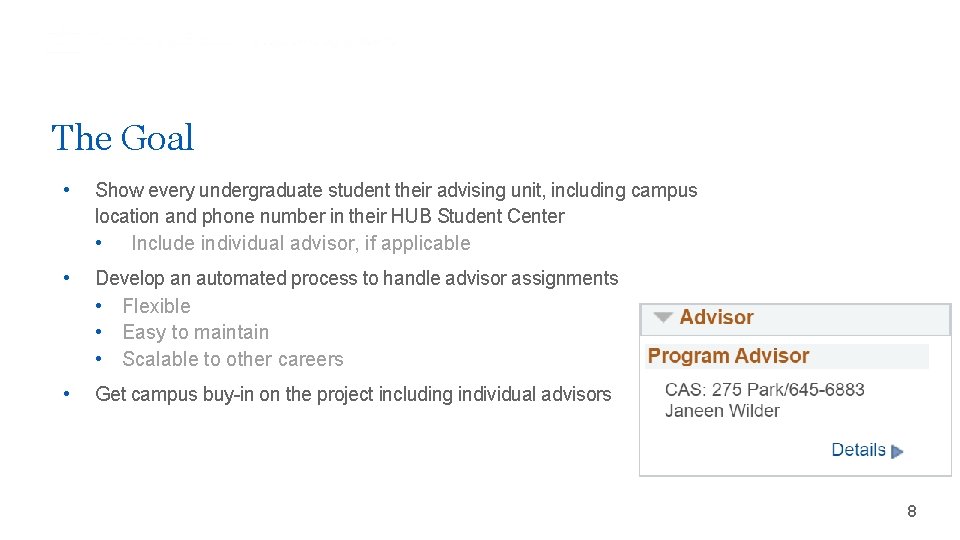Click the bullet dot before Develop

(x=67, y=278)
